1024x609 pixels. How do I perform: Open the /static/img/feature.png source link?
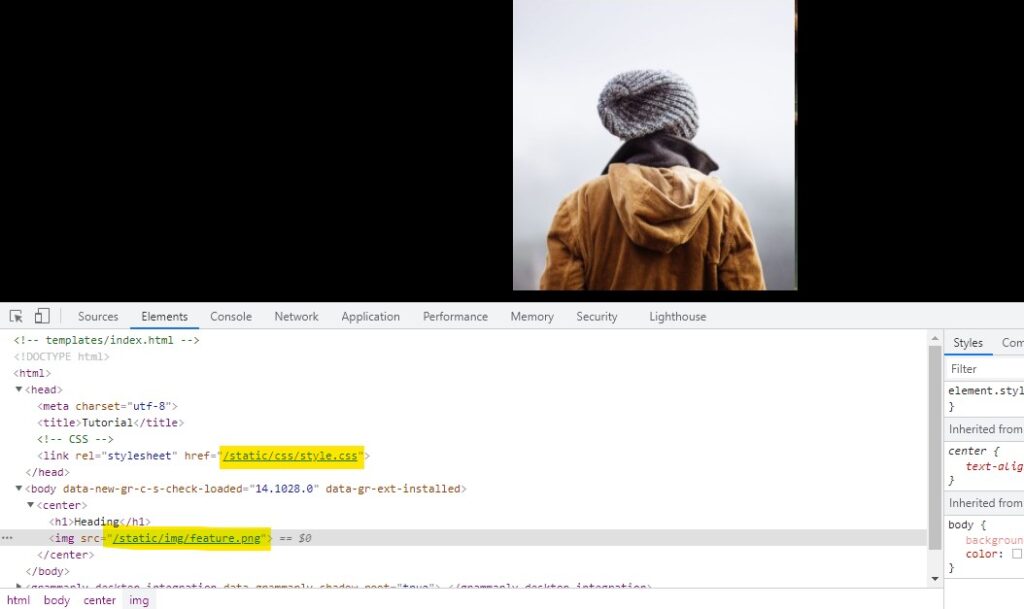coord(189,538)
